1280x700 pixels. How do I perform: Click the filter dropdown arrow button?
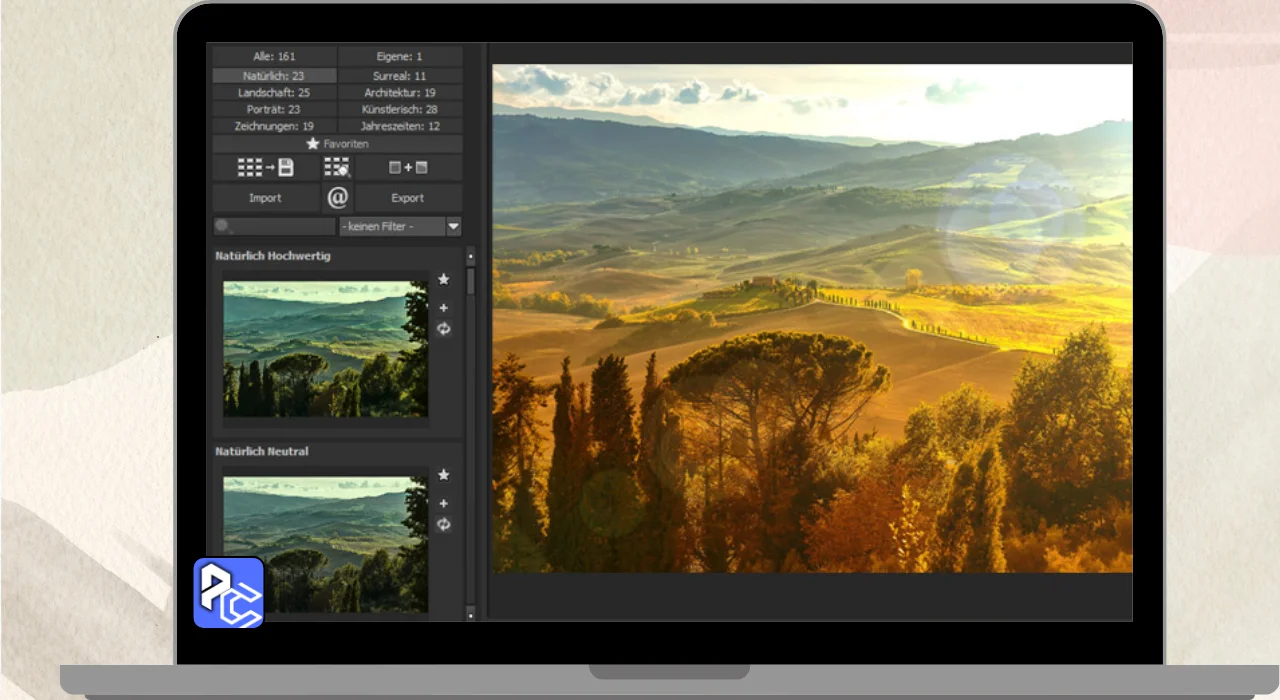click(454, 227)
